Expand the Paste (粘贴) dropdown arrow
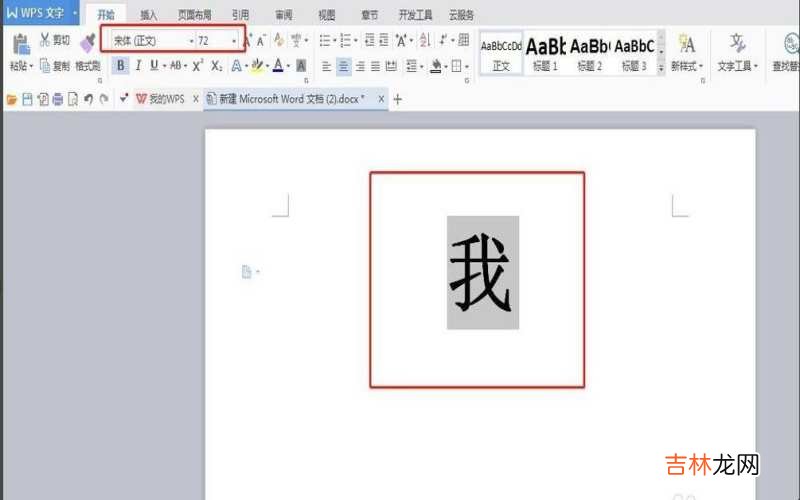This screenshot has width=800, height=500. 31,66
